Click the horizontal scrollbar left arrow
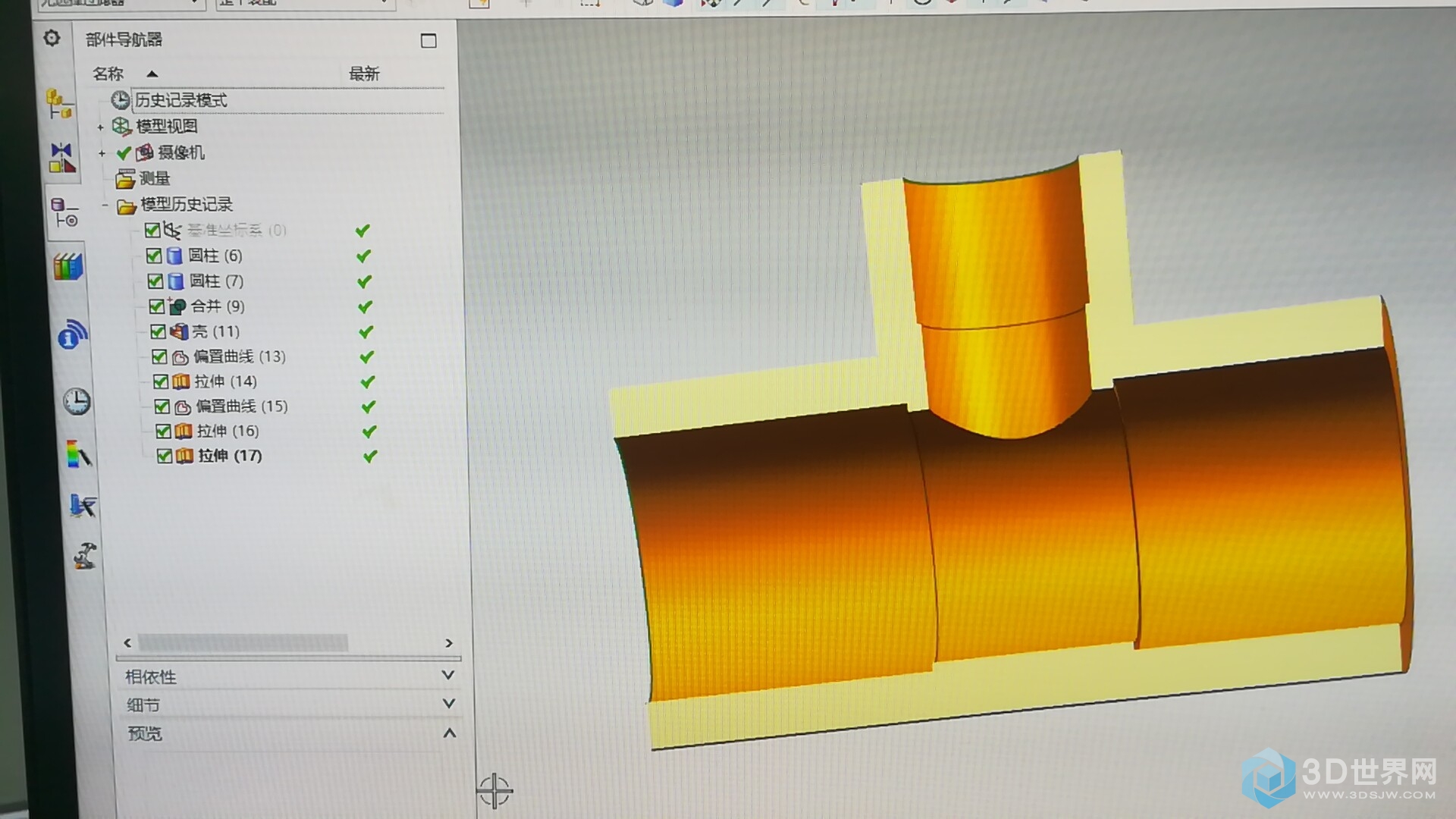The height and width of the screenshot is (819, 1456). click(127, 643)
